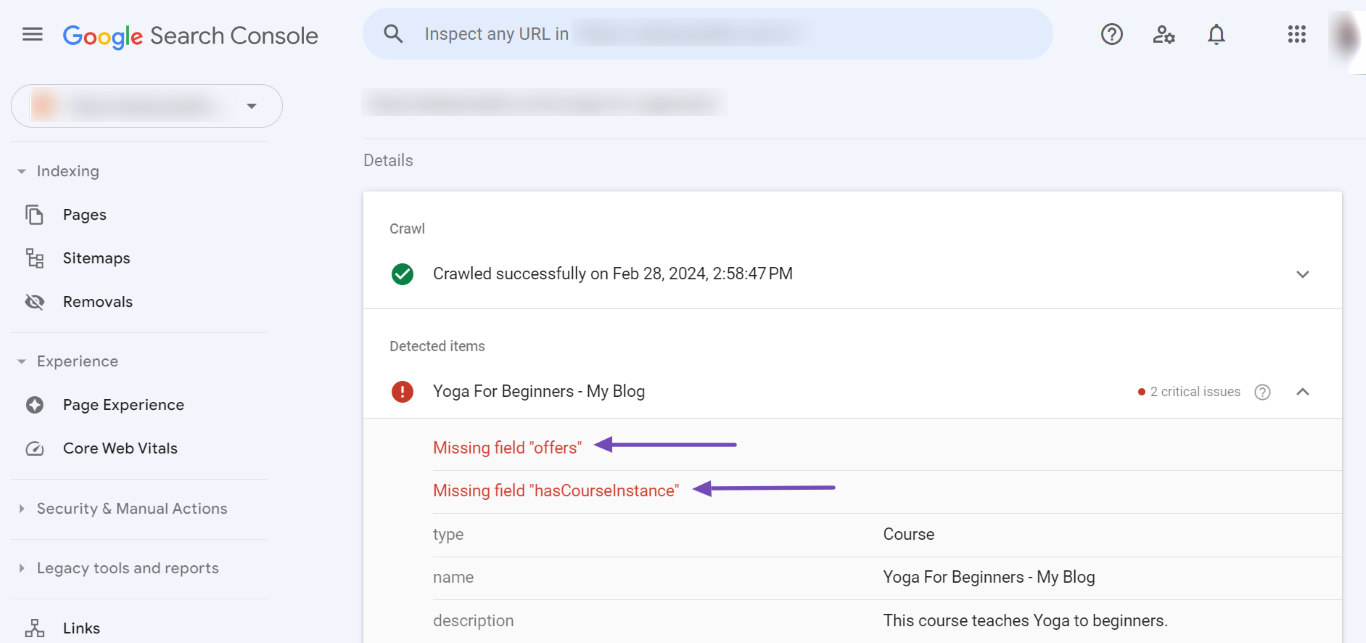The width and height of the screenshot is (1366, 643).
Task: Expand the Crawl details chevron
Action: (x=1303, y=274)
